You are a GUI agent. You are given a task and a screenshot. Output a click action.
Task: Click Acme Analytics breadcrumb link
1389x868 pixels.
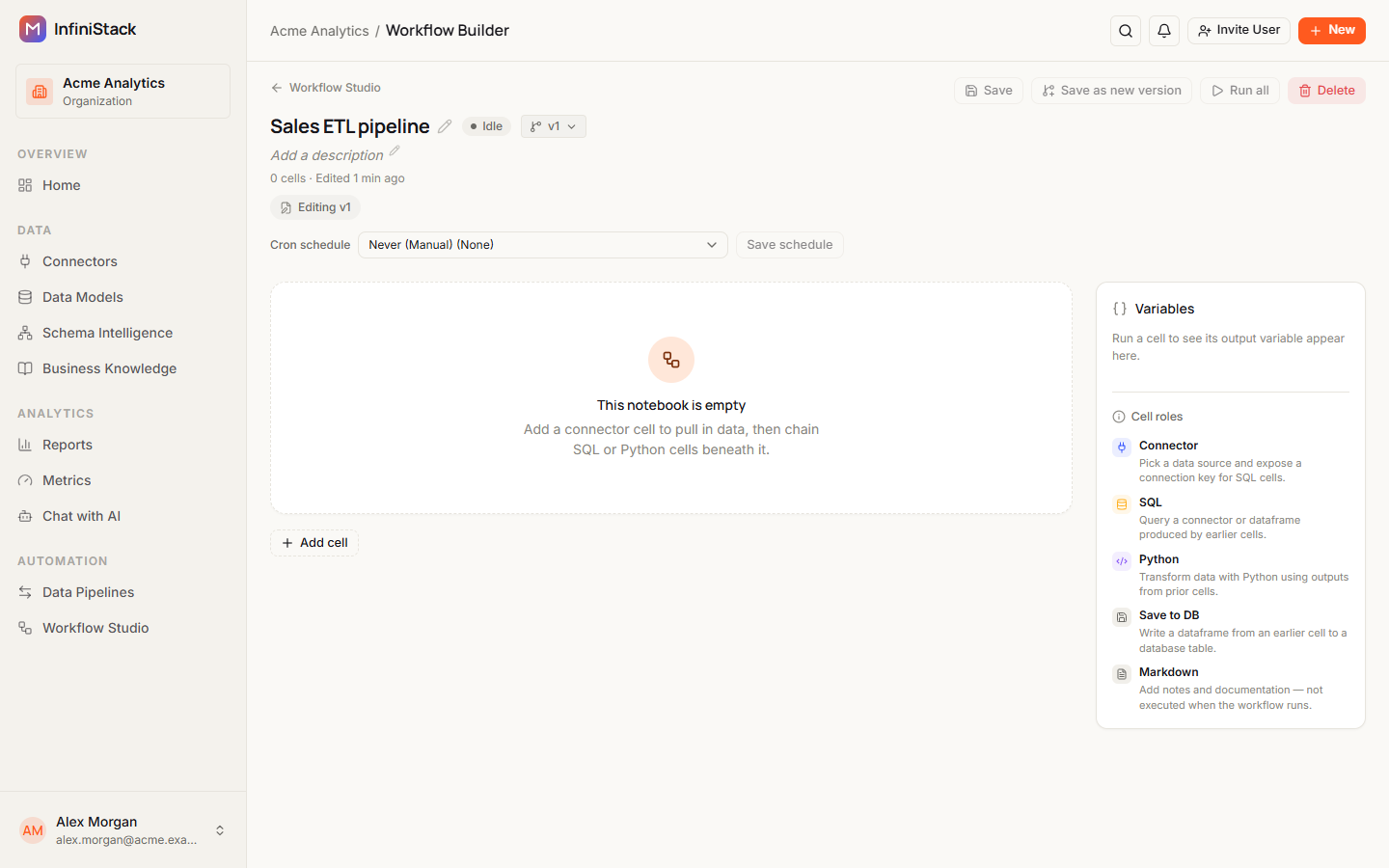(x=319, y=31)
